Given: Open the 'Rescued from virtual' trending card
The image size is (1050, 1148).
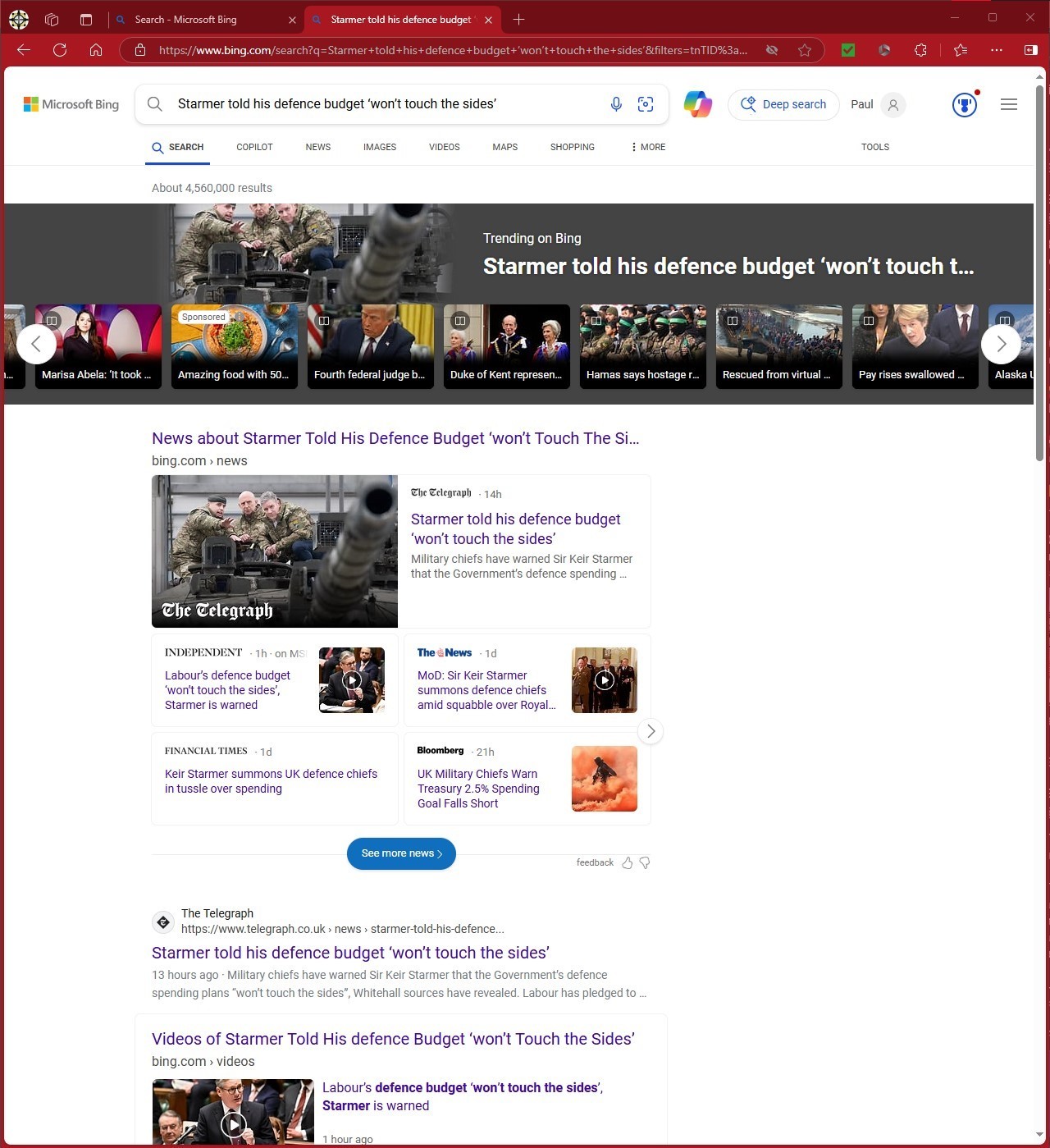Looking at the screenshot, I should coord(779,346).
